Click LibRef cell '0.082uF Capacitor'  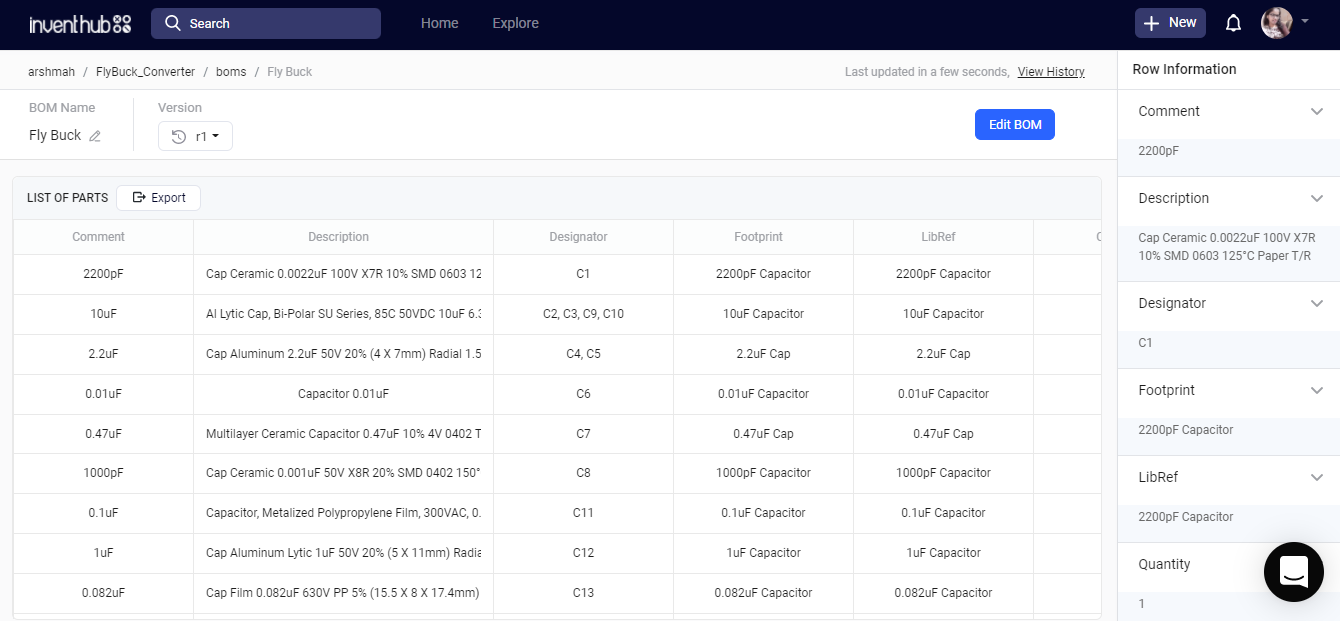coord(943,593)
